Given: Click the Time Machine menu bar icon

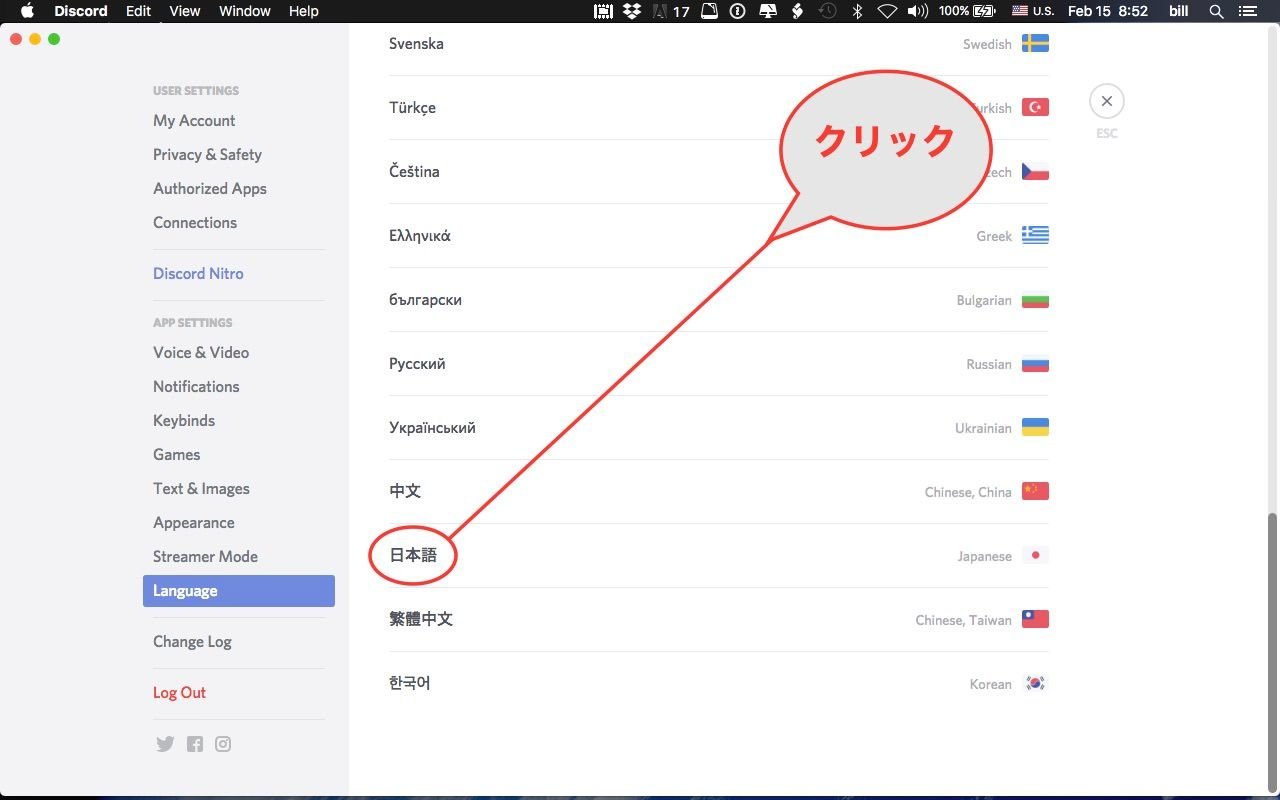Looking at the screenshot, I should click(827, 11).
